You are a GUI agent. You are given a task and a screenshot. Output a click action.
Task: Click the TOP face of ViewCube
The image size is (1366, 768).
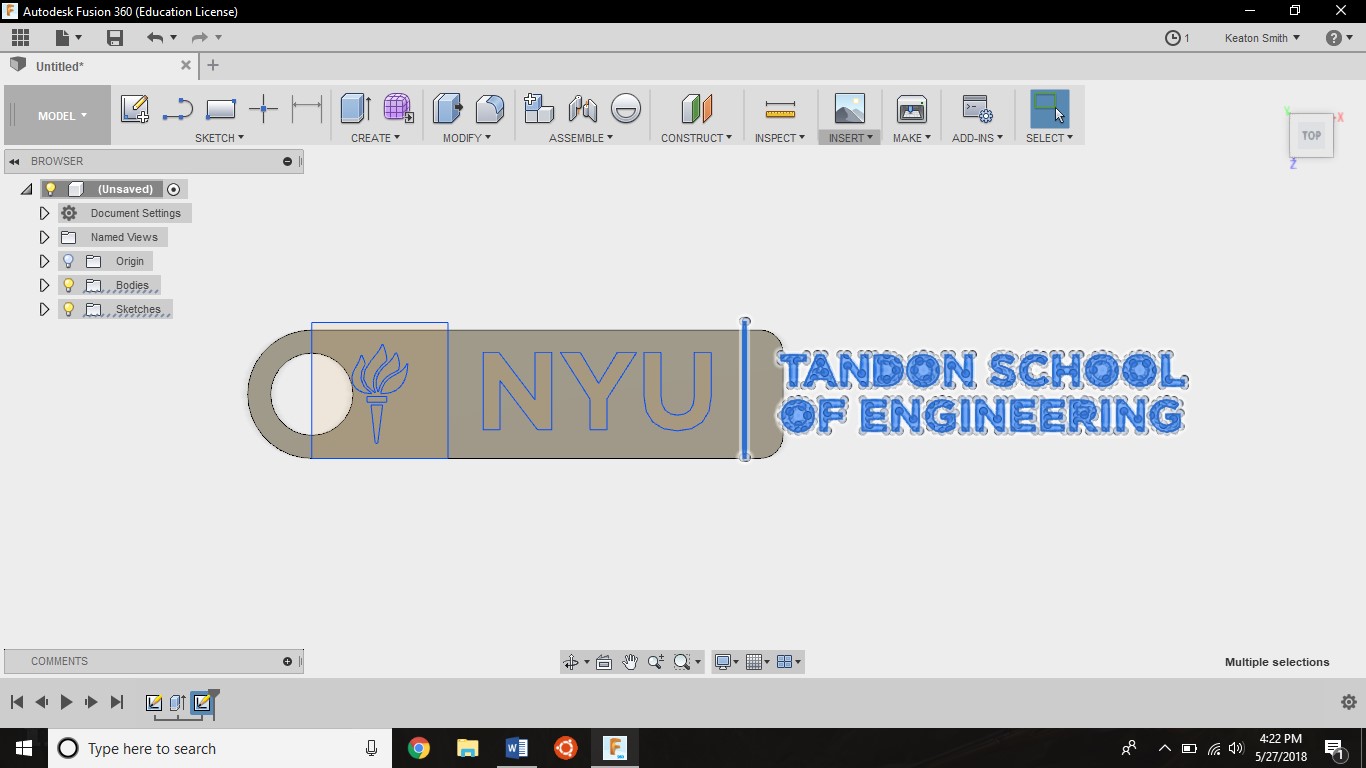[x=1311, y=135]
